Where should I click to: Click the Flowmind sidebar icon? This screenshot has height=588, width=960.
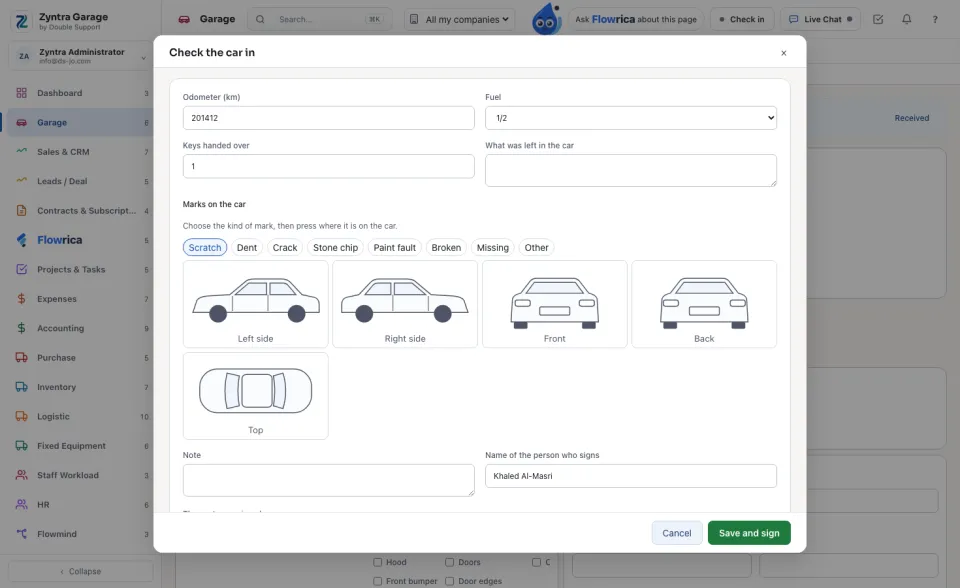coord(21,533)
